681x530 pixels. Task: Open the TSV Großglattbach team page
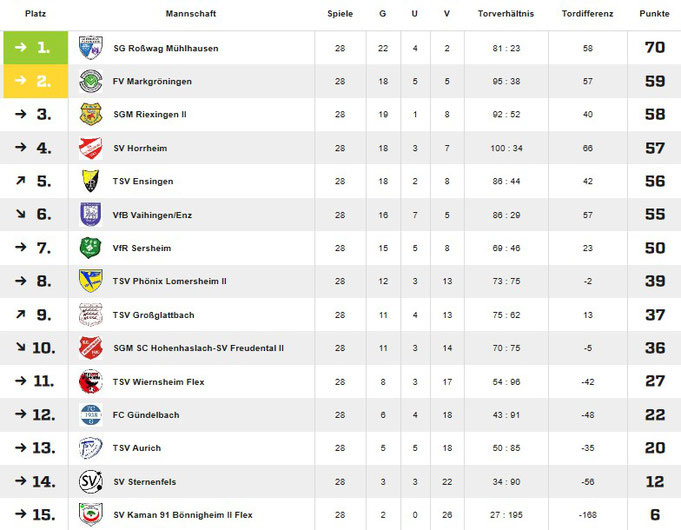click(x=153, y=315)
